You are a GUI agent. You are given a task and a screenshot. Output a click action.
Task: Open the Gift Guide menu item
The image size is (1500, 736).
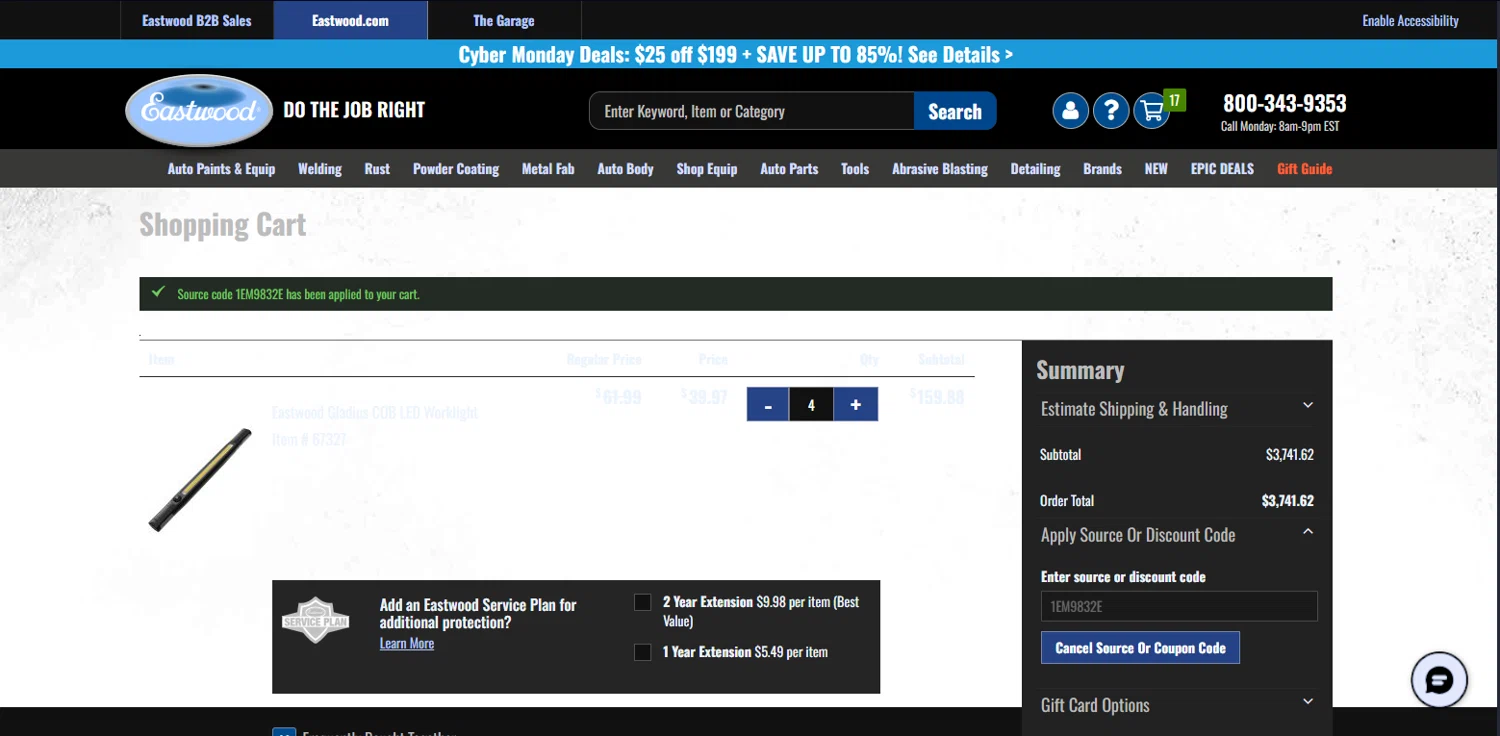(x=1305, y=169)
